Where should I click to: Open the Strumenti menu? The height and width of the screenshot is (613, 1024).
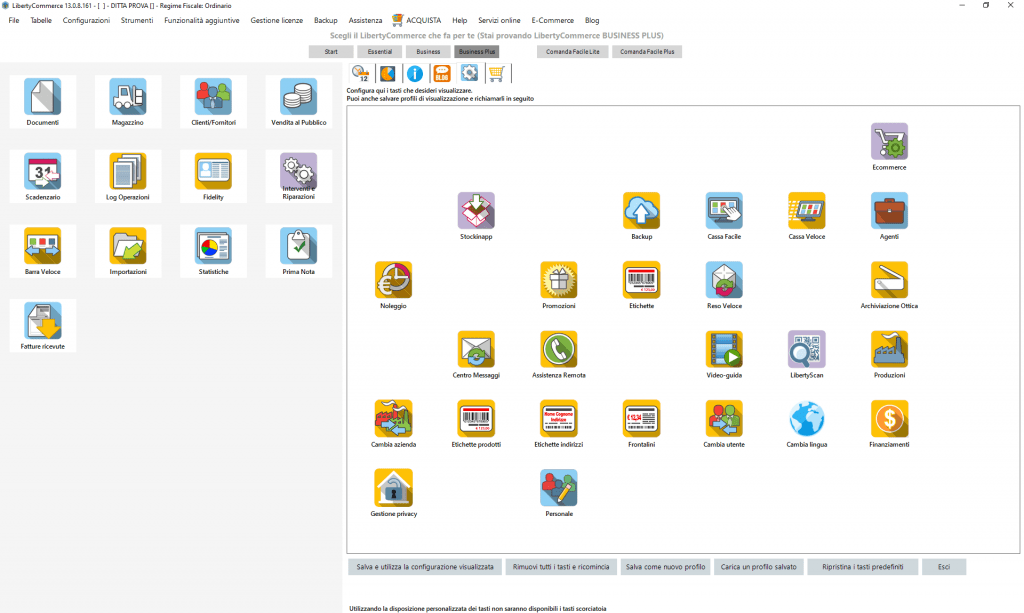(x=137, y=20)
